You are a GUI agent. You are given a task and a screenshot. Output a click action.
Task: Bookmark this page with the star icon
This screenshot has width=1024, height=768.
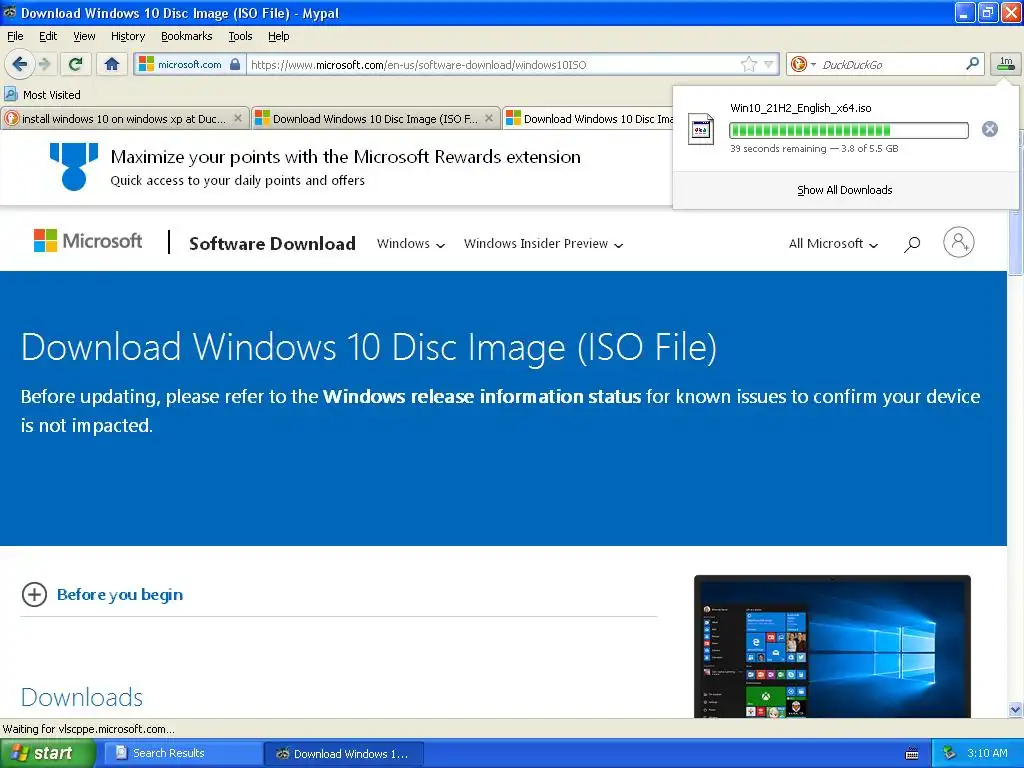(x=748, y=64)
